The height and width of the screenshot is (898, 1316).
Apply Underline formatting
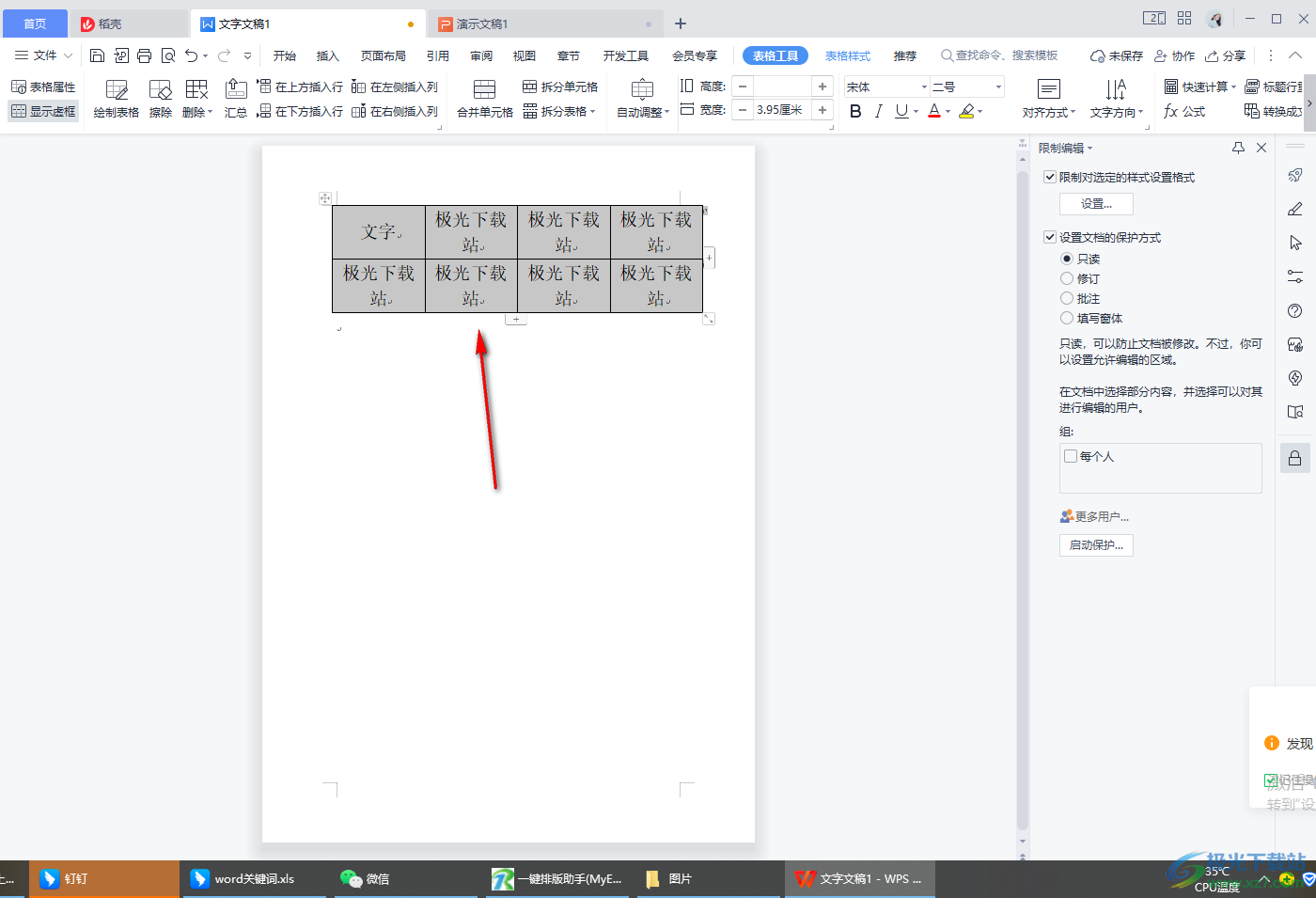(x=901, y=111)
